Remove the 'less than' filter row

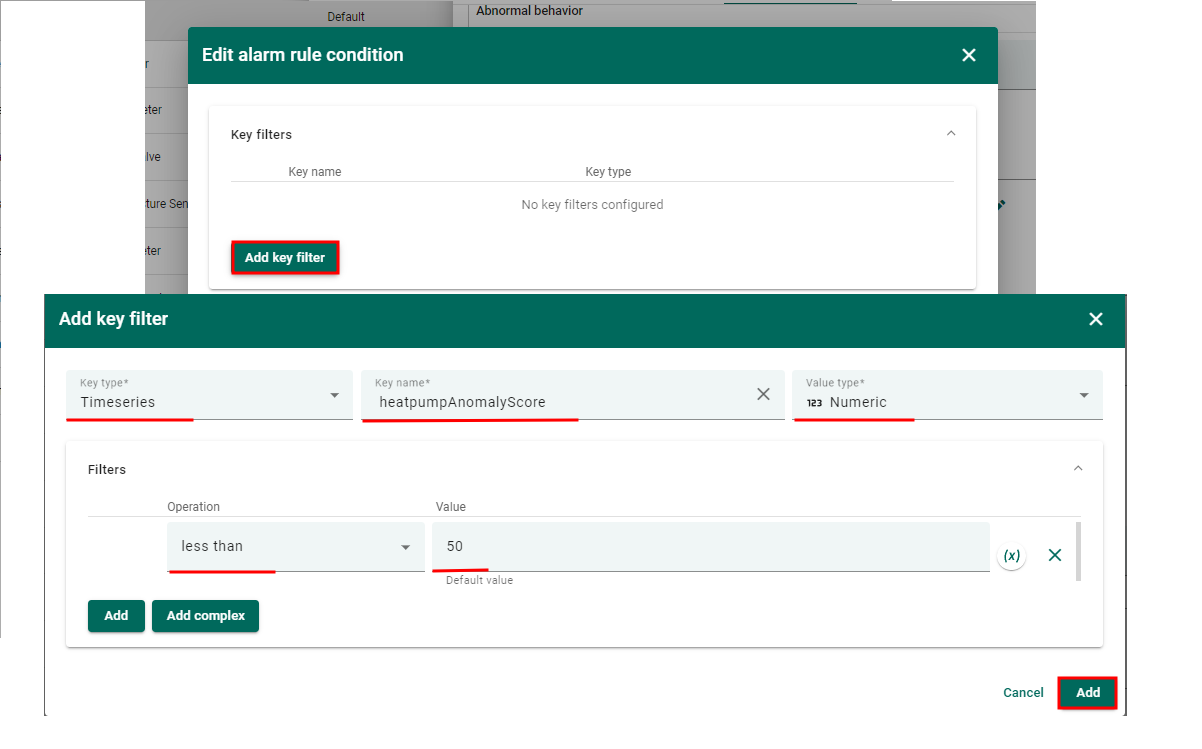pyautogui.click(x=1054, y=555)
